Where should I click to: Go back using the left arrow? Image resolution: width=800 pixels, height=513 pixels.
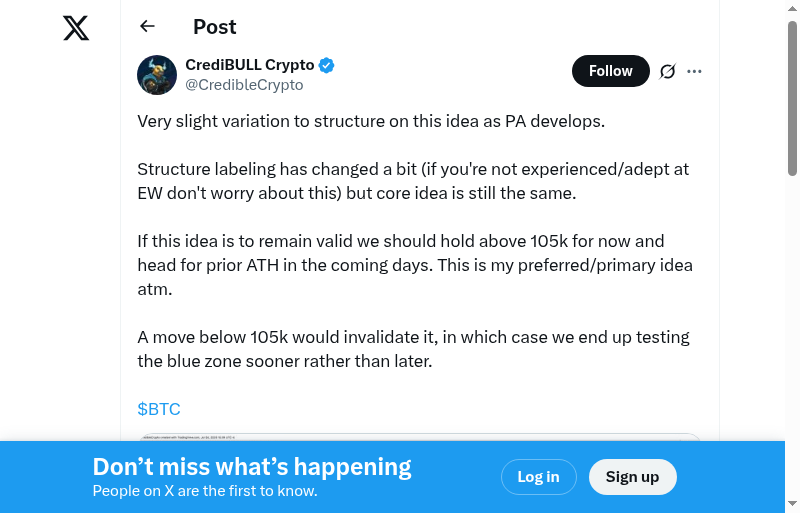pyautogui.click(x=148, y=27)
